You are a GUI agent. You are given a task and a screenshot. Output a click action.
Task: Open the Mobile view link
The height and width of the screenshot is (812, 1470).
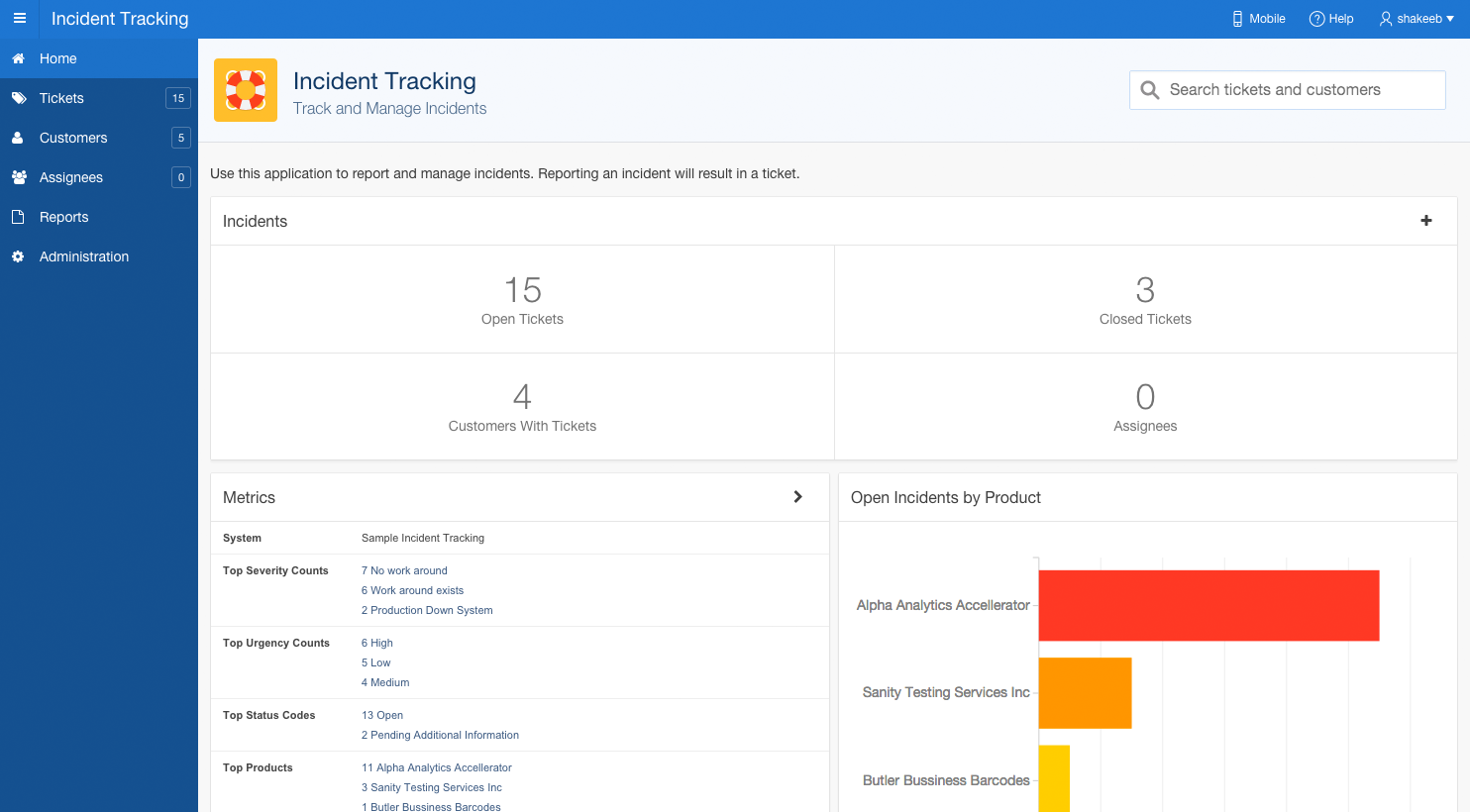(1258, 19)
